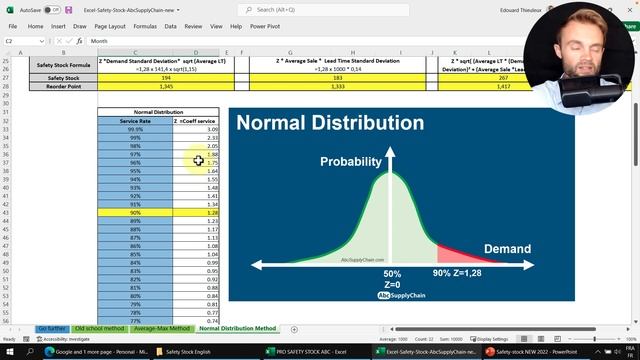Open the Formulas ribbon tab
The width and height of the screenshot is (640, 360).
coord(145,26)
